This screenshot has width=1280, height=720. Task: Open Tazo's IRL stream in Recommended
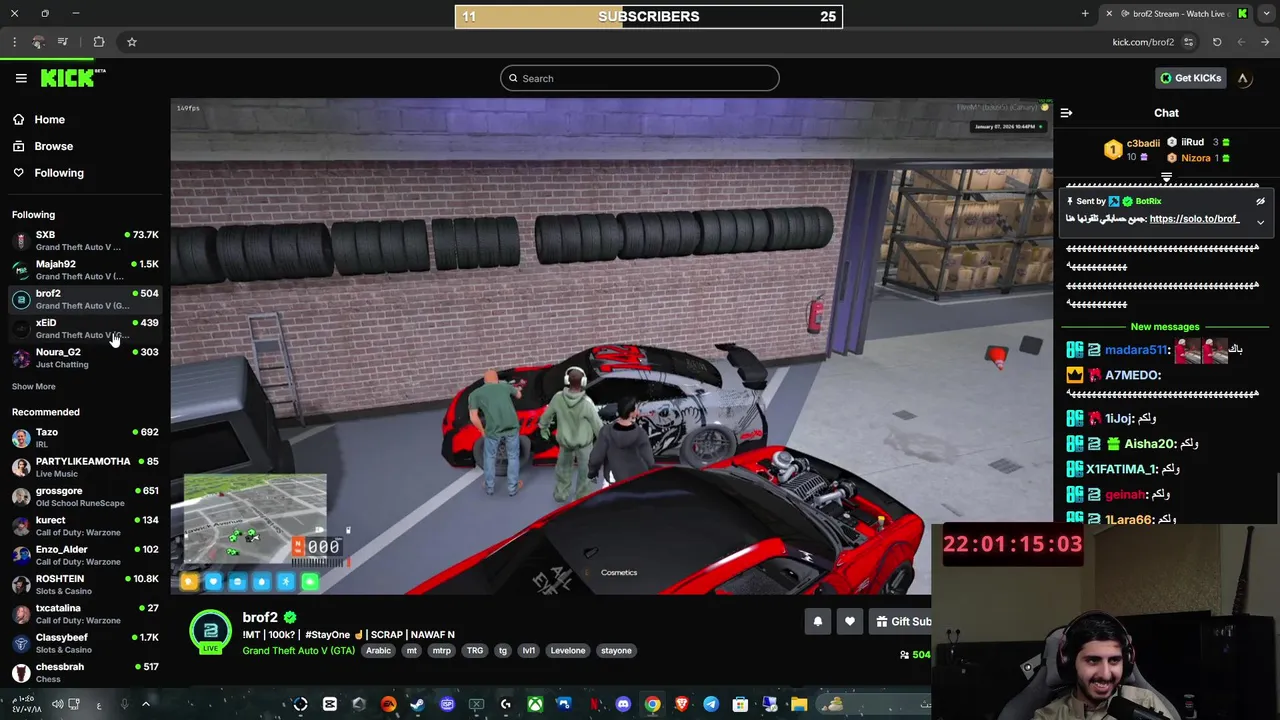85,438
